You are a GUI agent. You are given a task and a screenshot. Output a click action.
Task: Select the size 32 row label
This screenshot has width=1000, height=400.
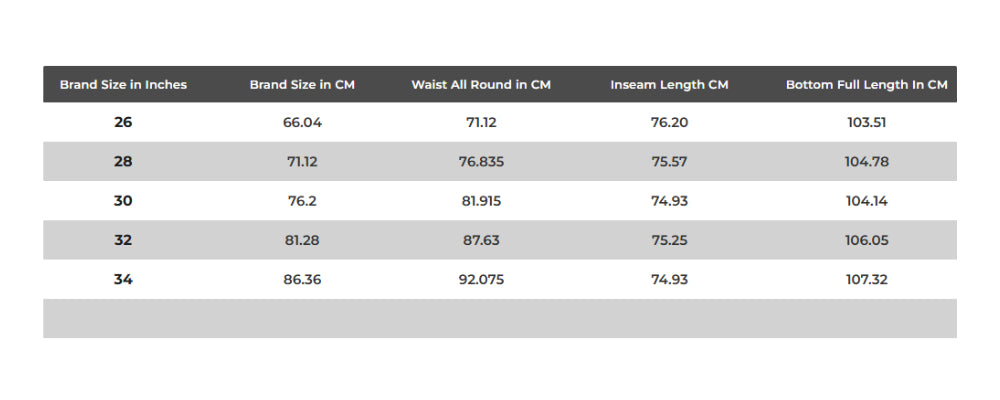point(123,240)
